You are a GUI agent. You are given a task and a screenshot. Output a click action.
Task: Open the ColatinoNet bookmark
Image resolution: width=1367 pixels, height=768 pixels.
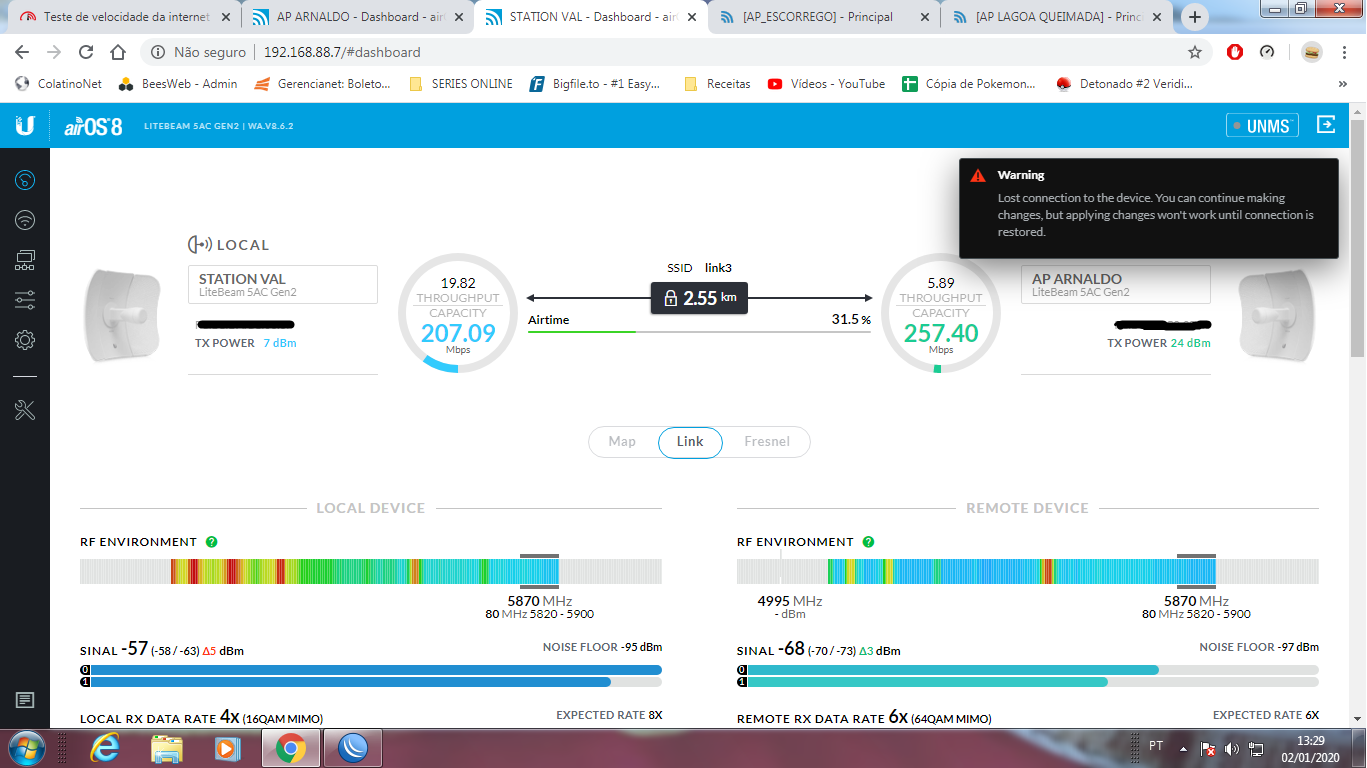58,84
